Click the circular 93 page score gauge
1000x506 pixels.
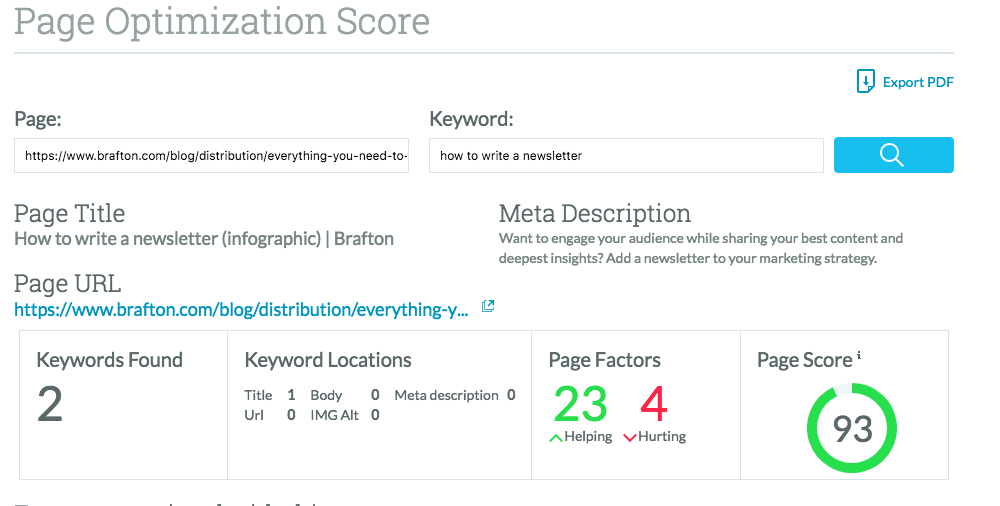tap(852, 430)
